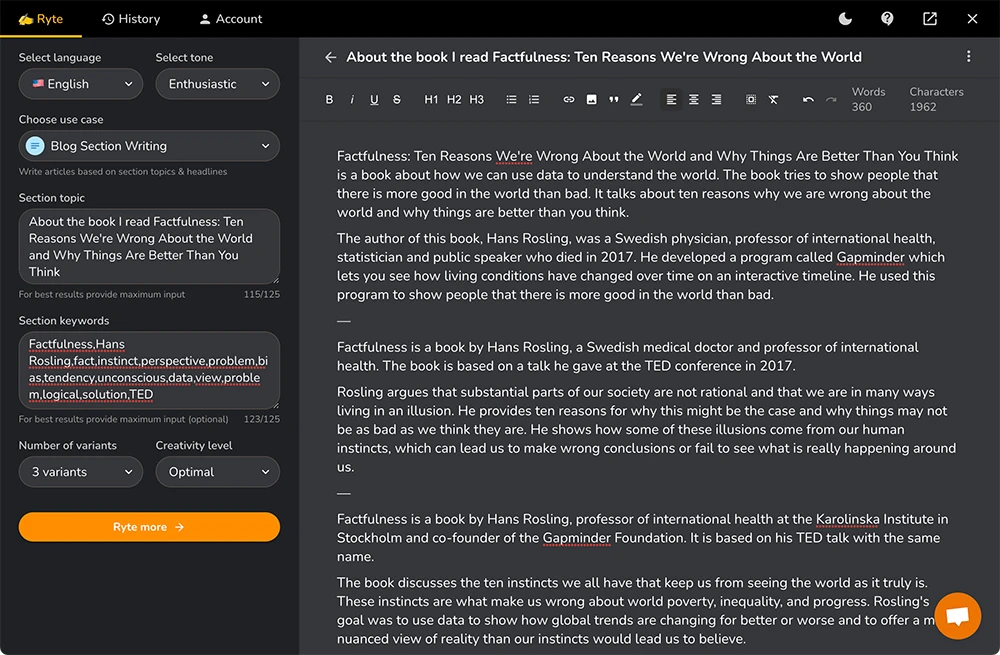Open help via question mark icon
This screenshot has height=655, width=1000.
(x=887, y=19)
